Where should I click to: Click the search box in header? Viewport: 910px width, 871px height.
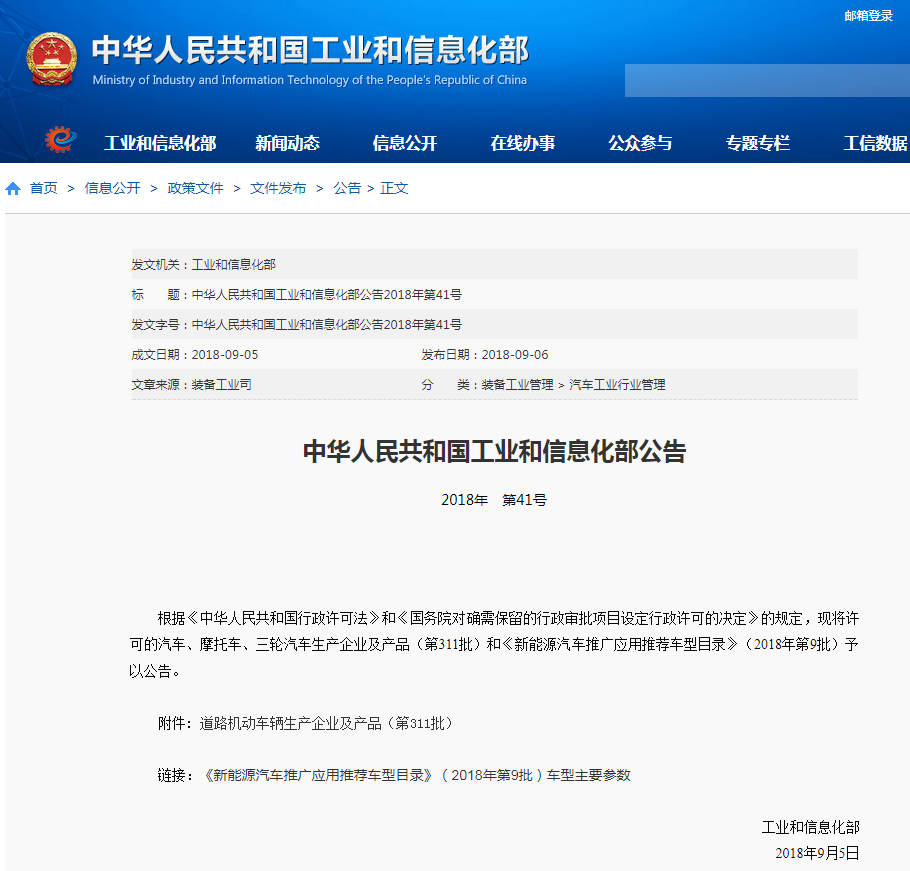click(766, 81)
